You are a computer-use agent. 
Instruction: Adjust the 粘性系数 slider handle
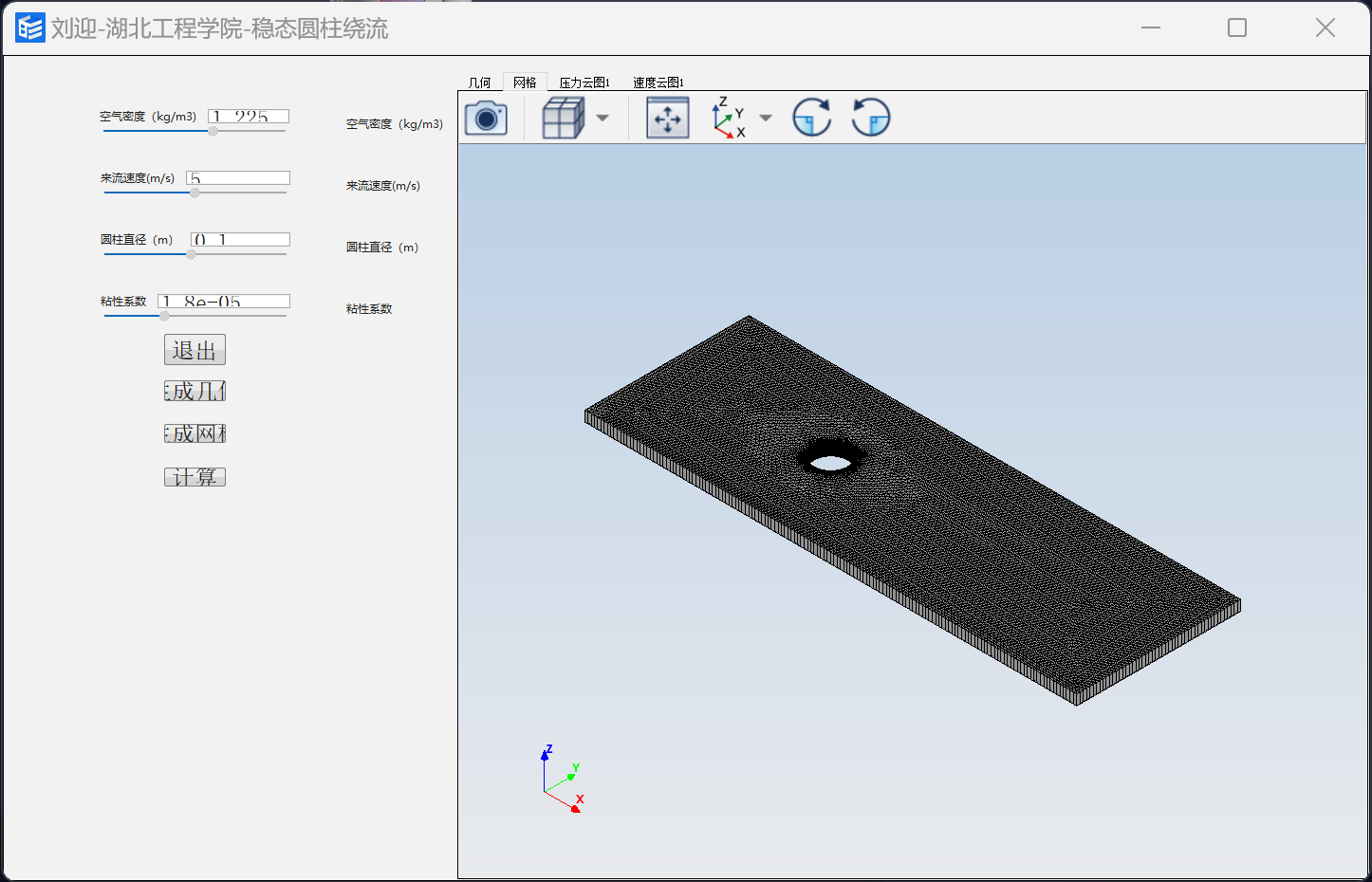(164, 316)
